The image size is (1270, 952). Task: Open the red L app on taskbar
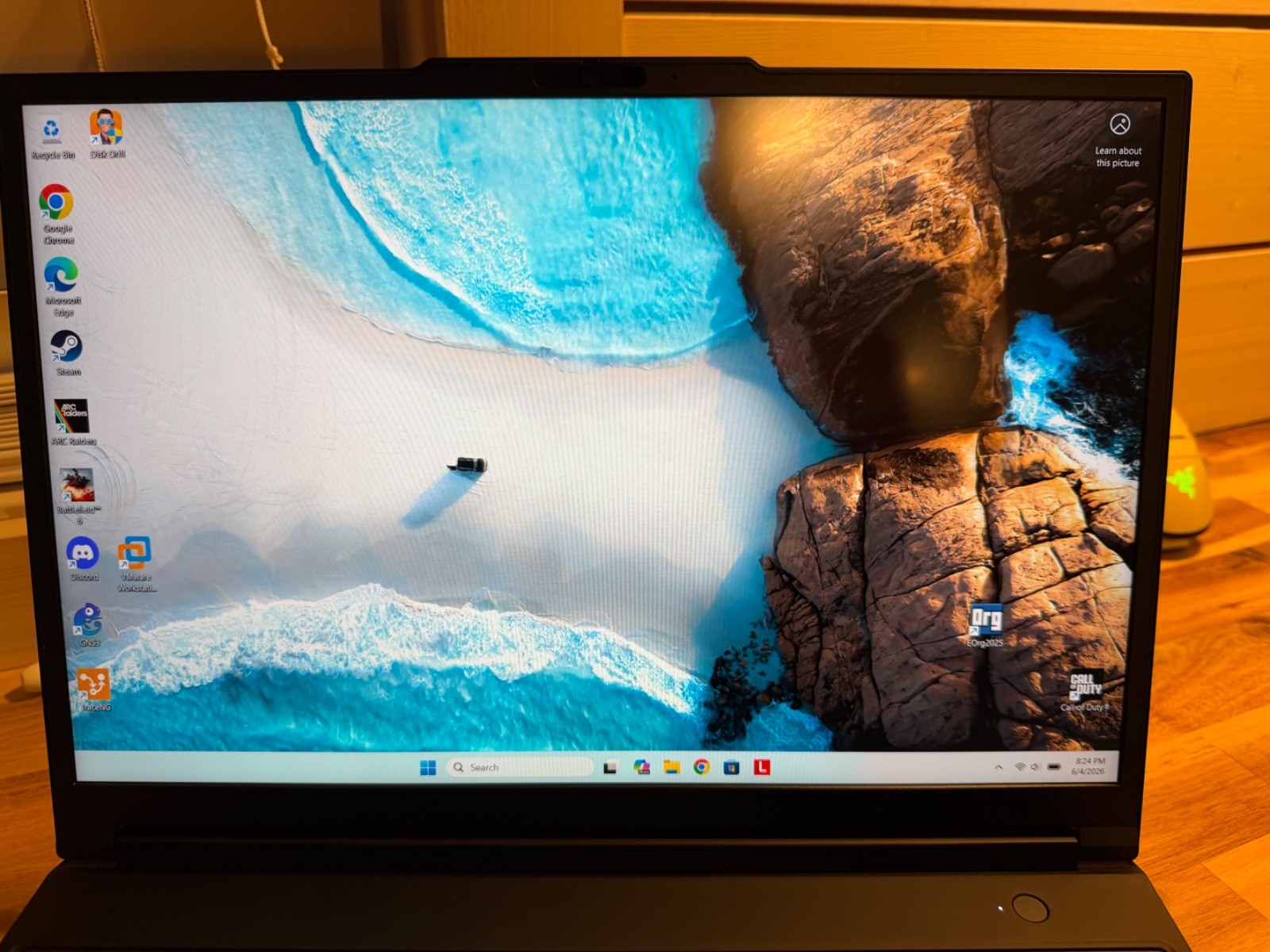click(x=762, y=767)
